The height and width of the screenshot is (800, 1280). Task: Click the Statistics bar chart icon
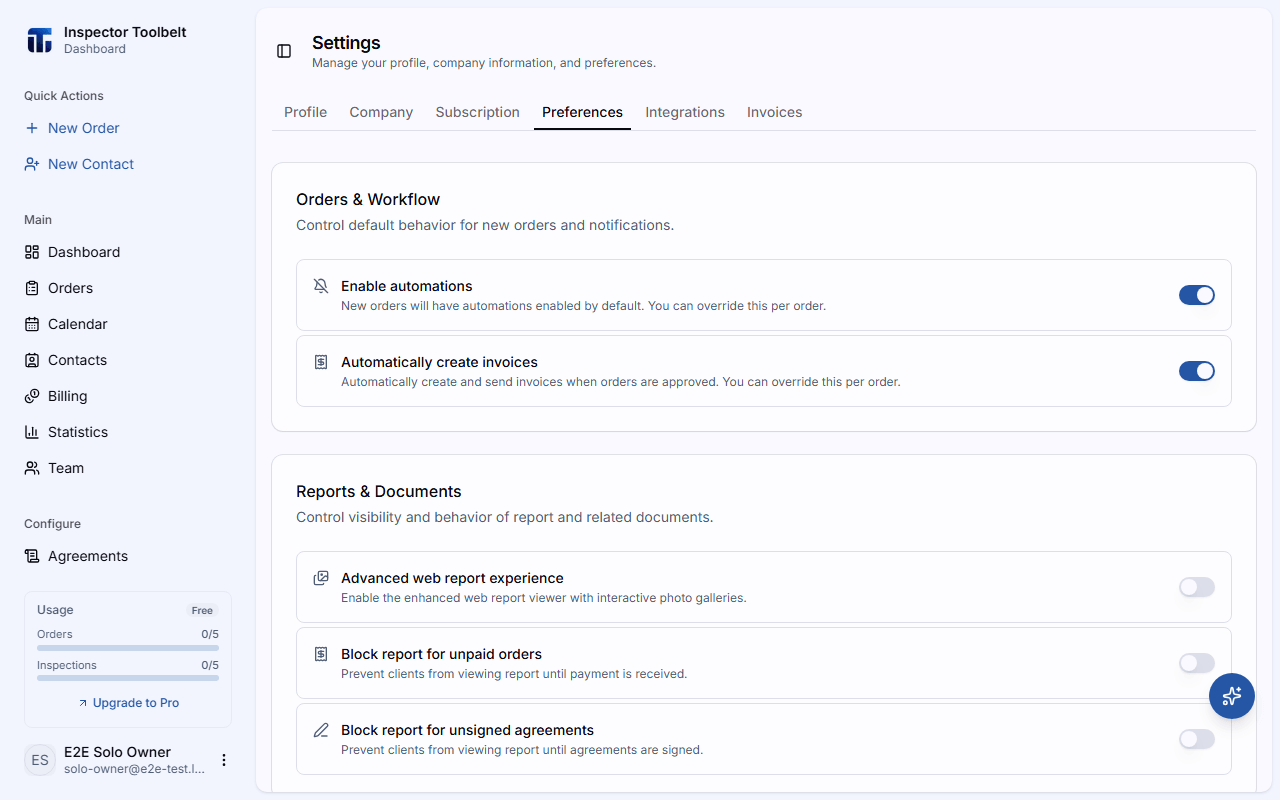click(x=32, y=432)
